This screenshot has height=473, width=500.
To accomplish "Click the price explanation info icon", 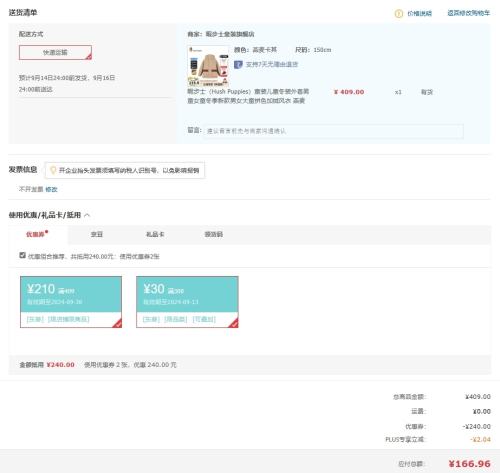I will tap(398, 14).
